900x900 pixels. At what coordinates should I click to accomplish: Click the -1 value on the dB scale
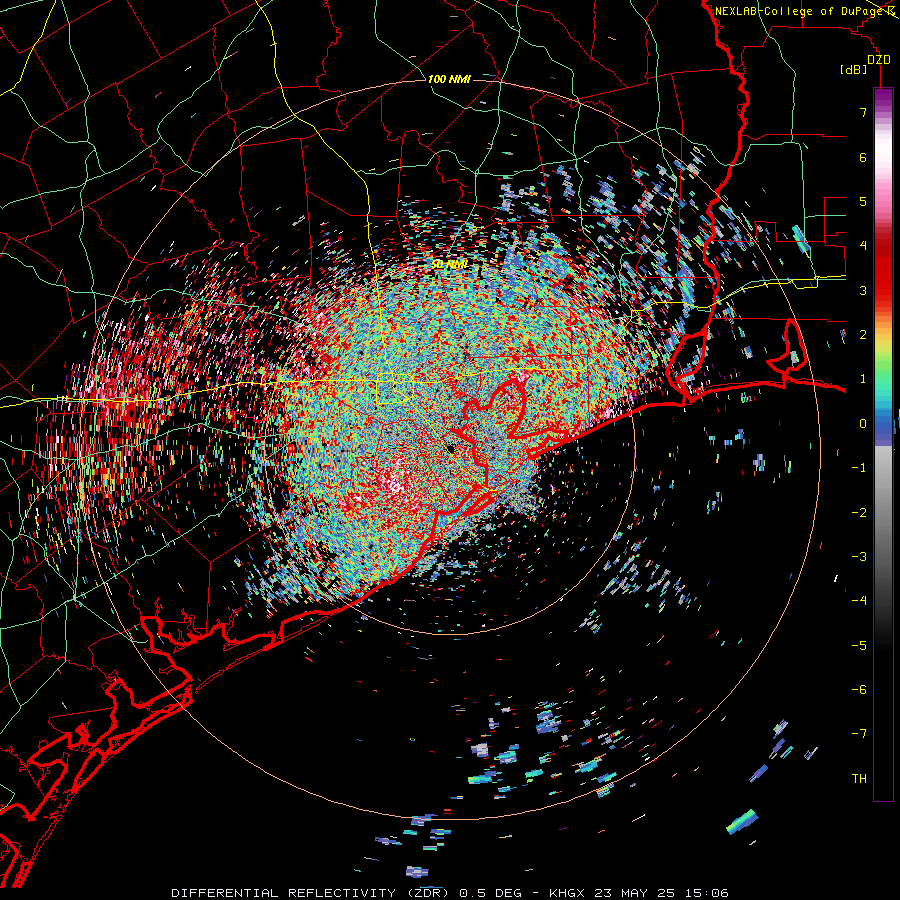[x=859, y=468]
